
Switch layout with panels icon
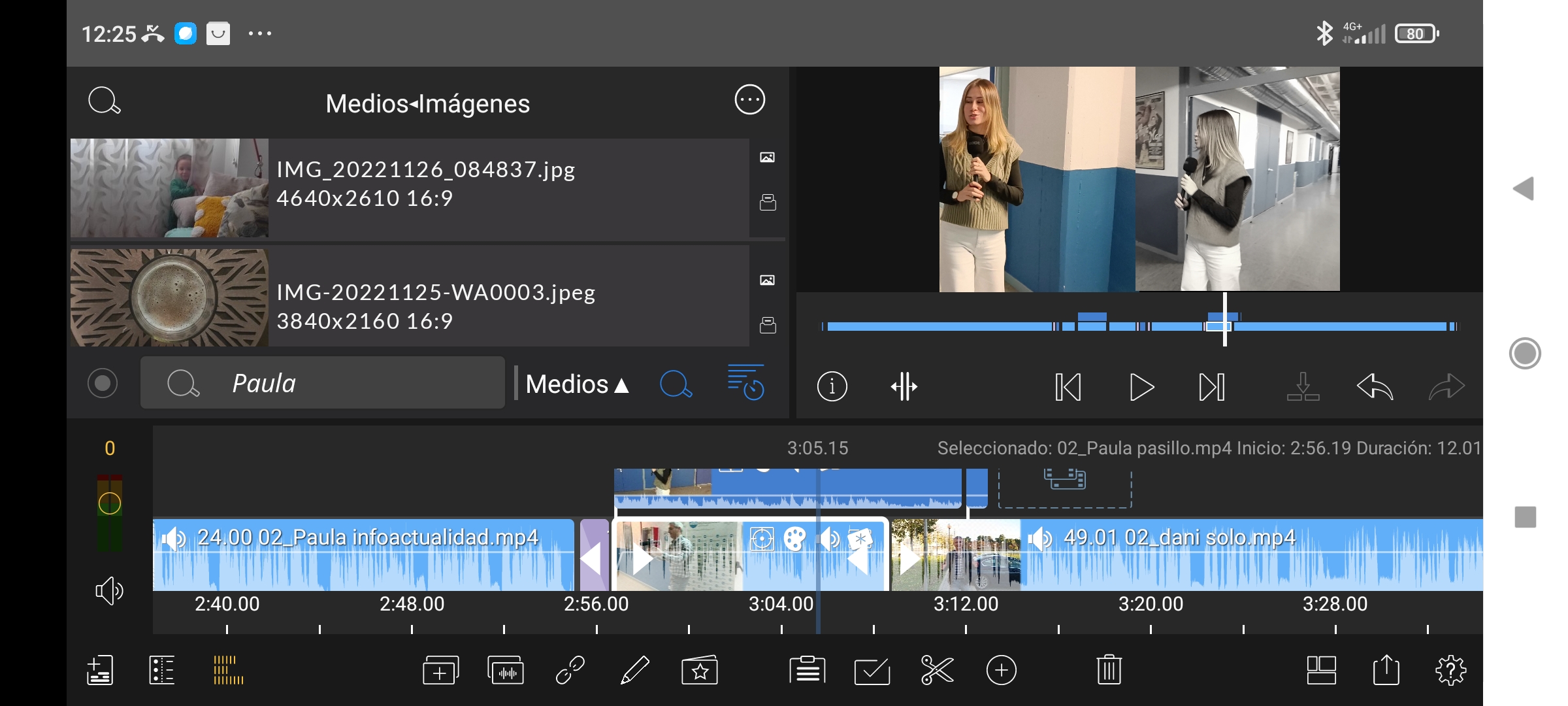(1321, 670)
